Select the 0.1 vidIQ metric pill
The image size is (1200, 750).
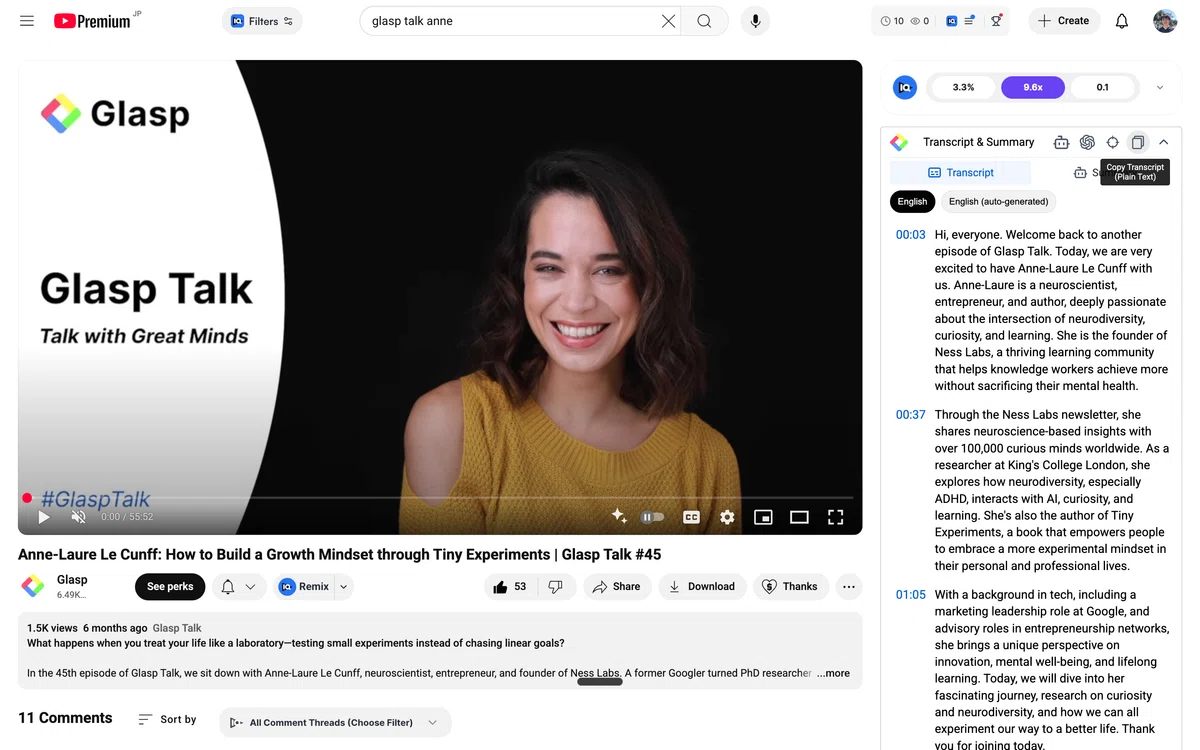[x=1102, y=87]
